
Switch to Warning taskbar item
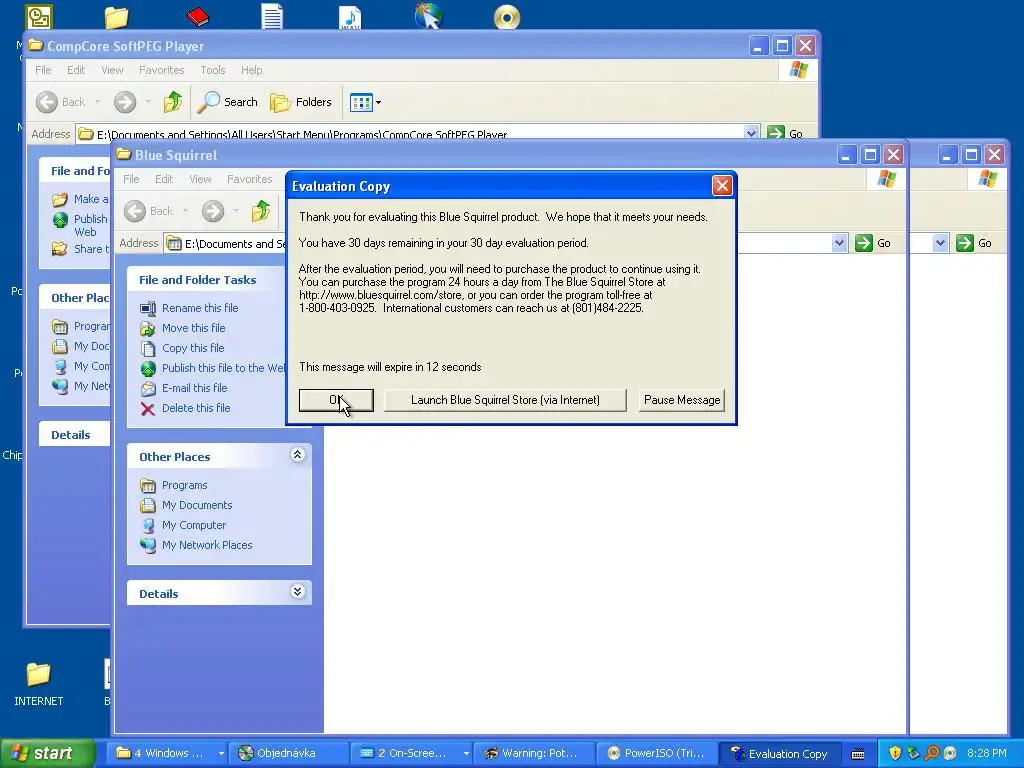click(x=534, y=753)
